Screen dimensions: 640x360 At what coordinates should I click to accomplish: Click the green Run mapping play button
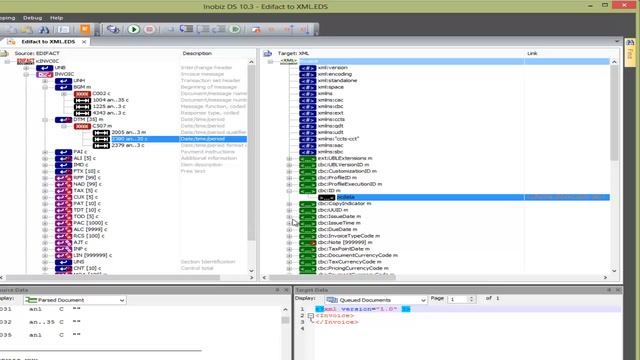133,29
